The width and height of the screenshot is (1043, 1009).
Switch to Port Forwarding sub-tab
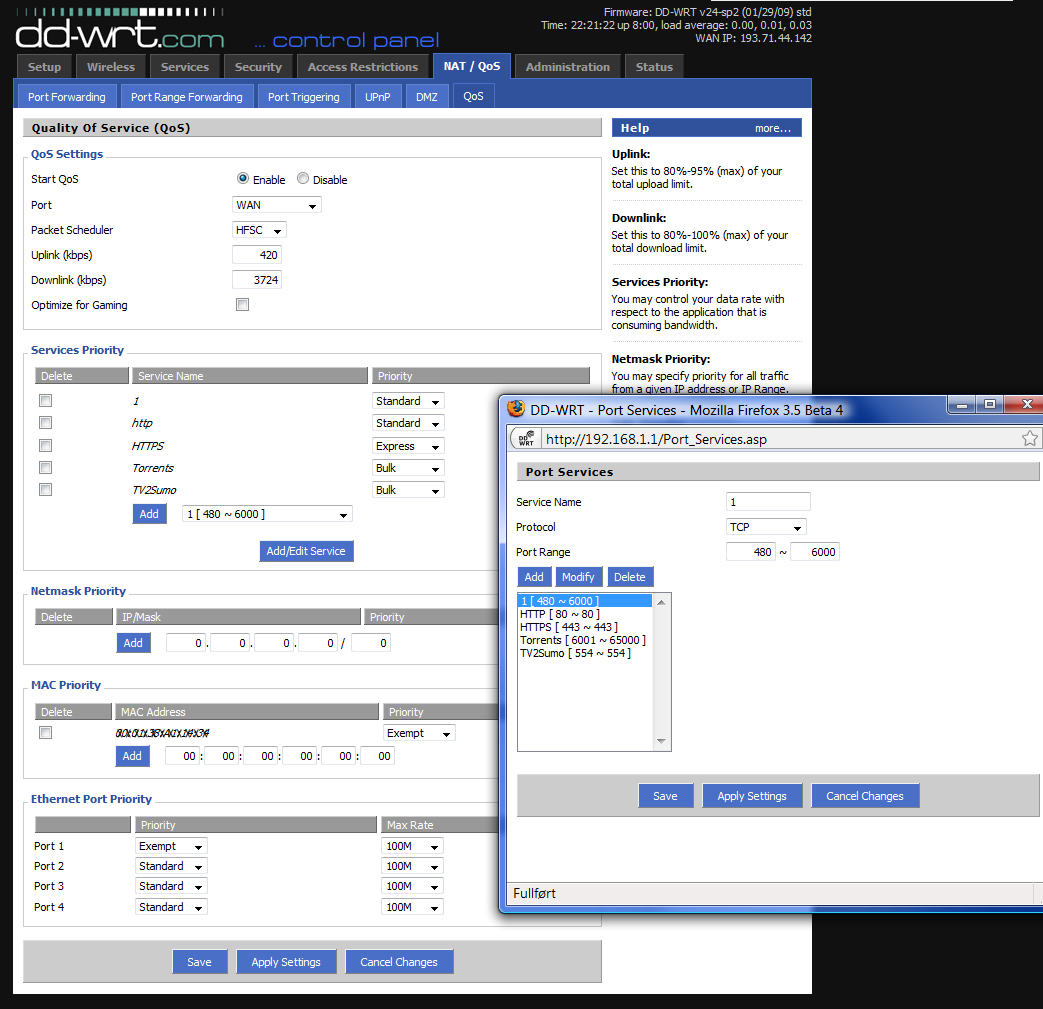(67, 96)
